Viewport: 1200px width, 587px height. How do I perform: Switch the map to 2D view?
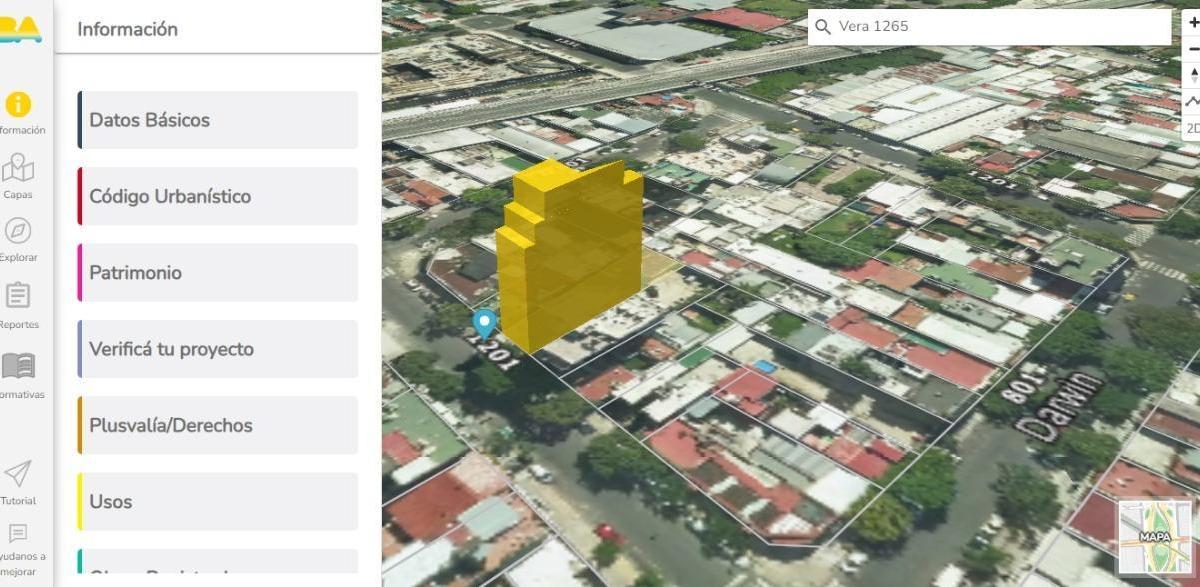1192,128
